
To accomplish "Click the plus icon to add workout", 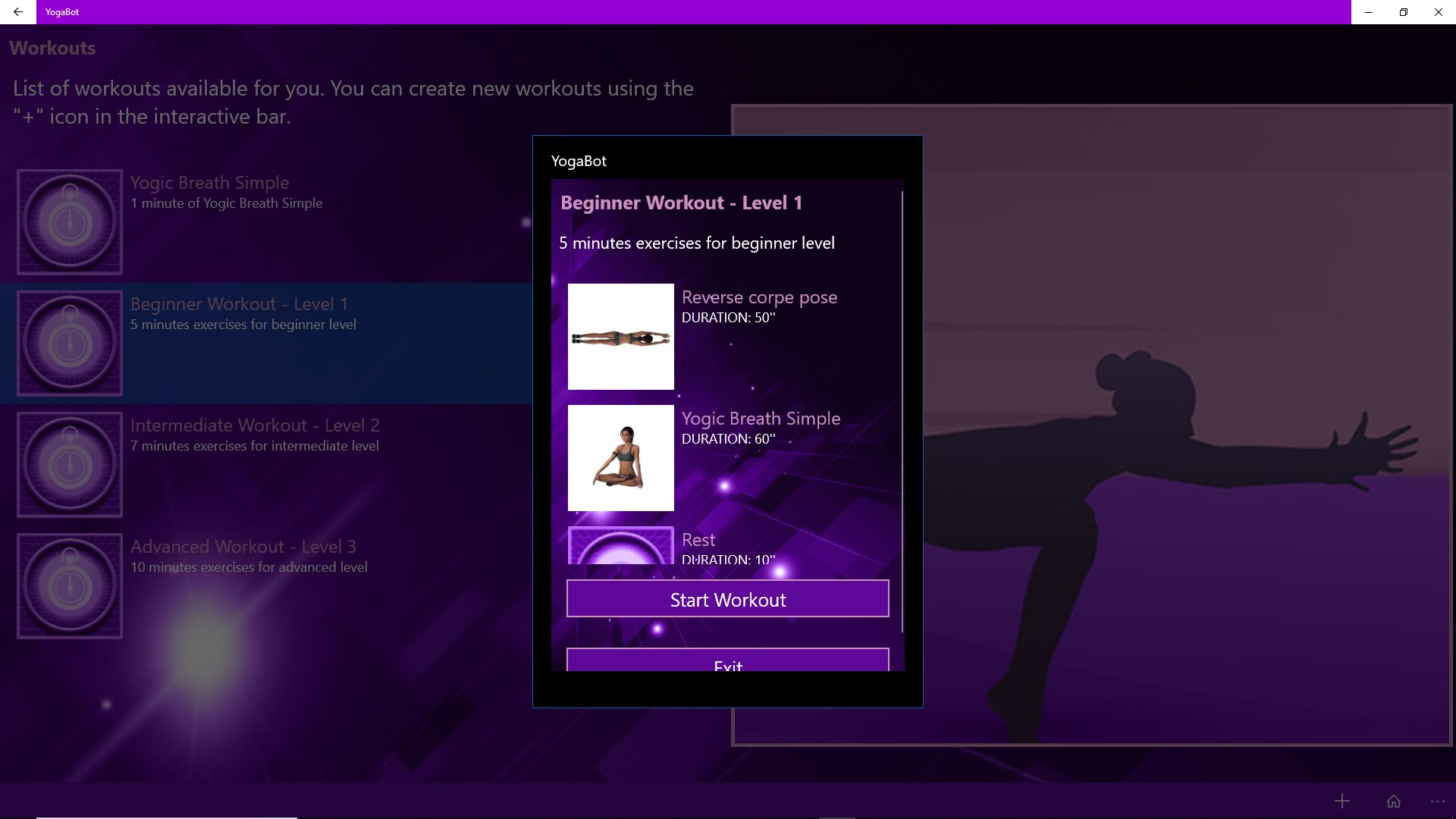I will pos(1341,801).
